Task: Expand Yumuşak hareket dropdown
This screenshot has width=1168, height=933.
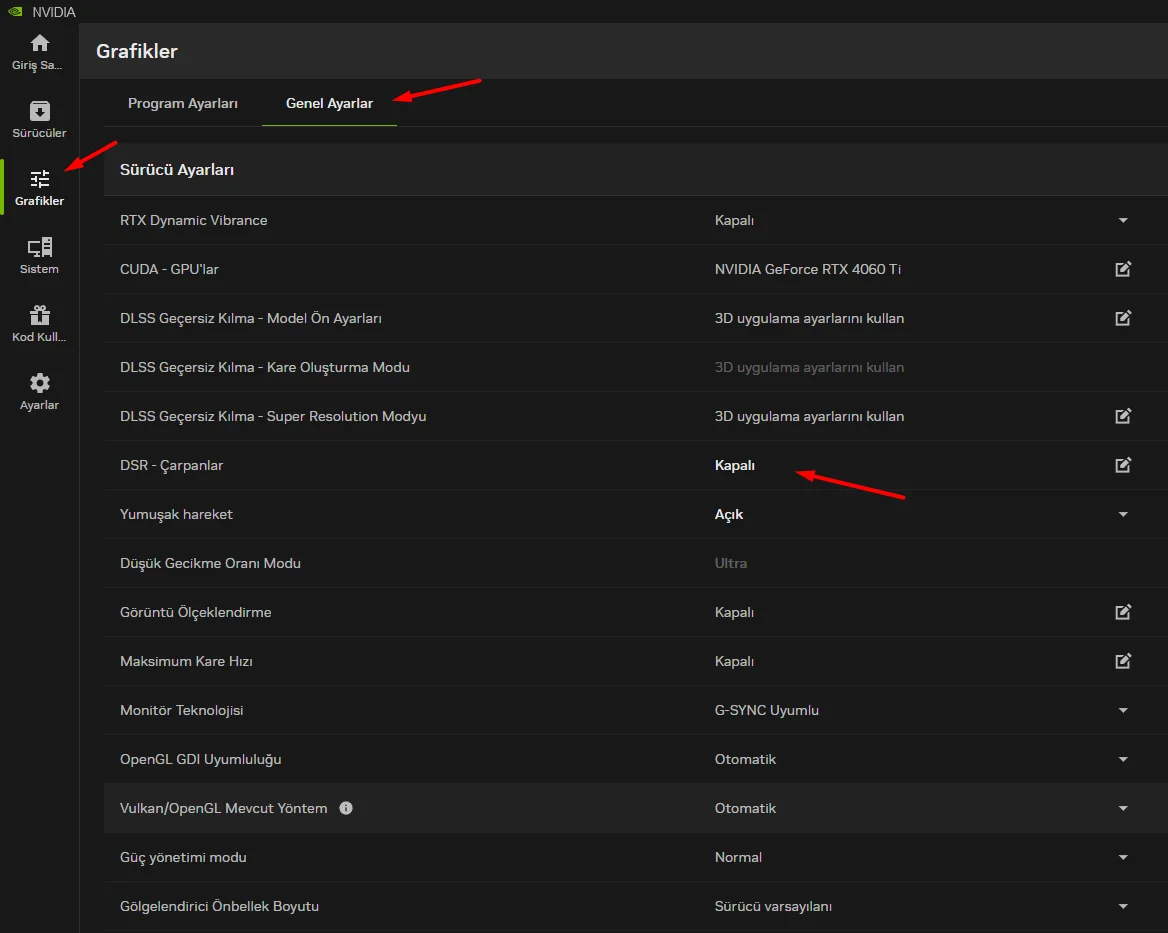Action: tap(1123, 515)
